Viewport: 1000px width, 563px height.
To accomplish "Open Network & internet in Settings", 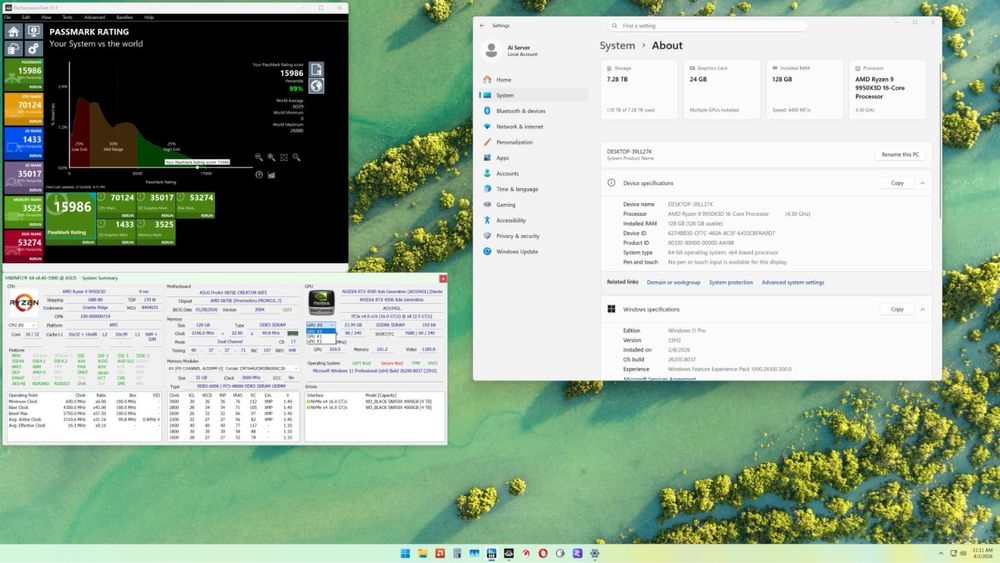I will coord(534,127).
